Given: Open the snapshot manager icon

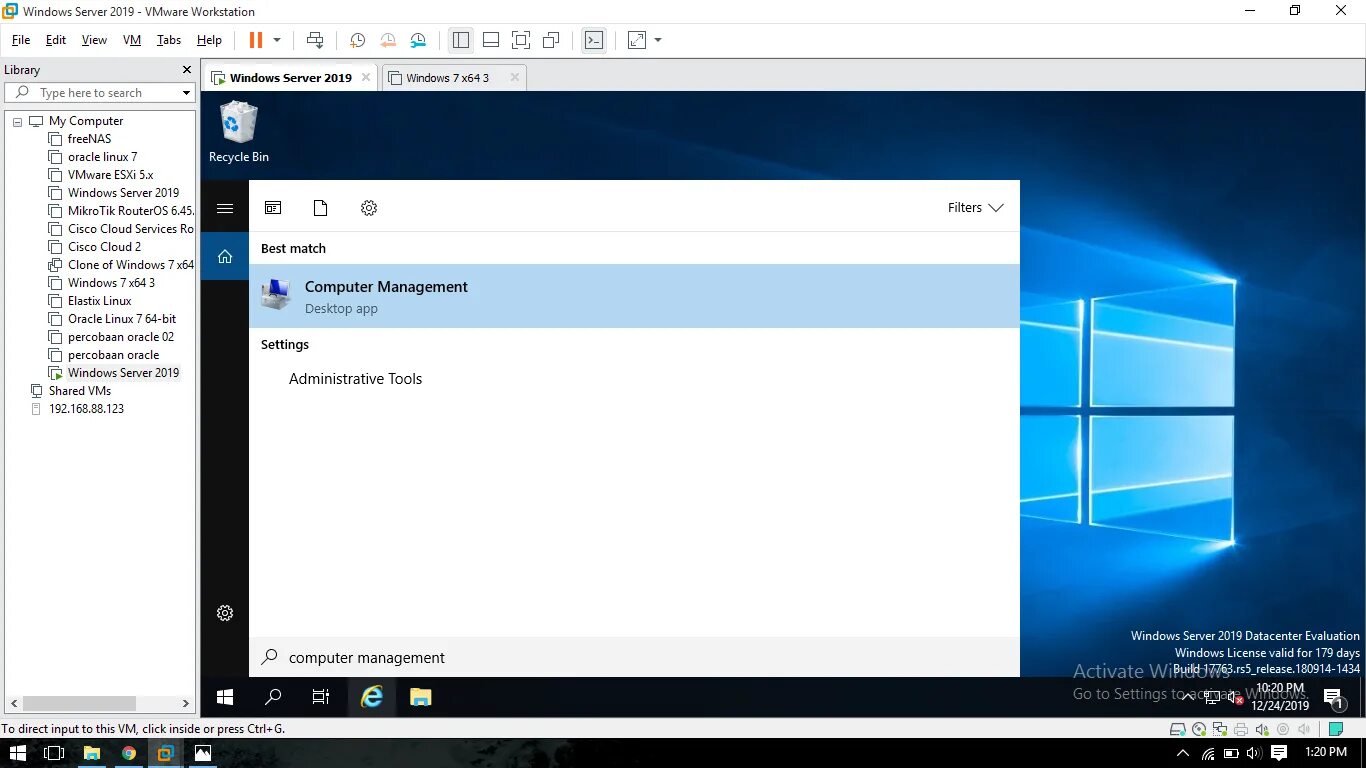Looking at the screenshot, I should click(418, 40).
